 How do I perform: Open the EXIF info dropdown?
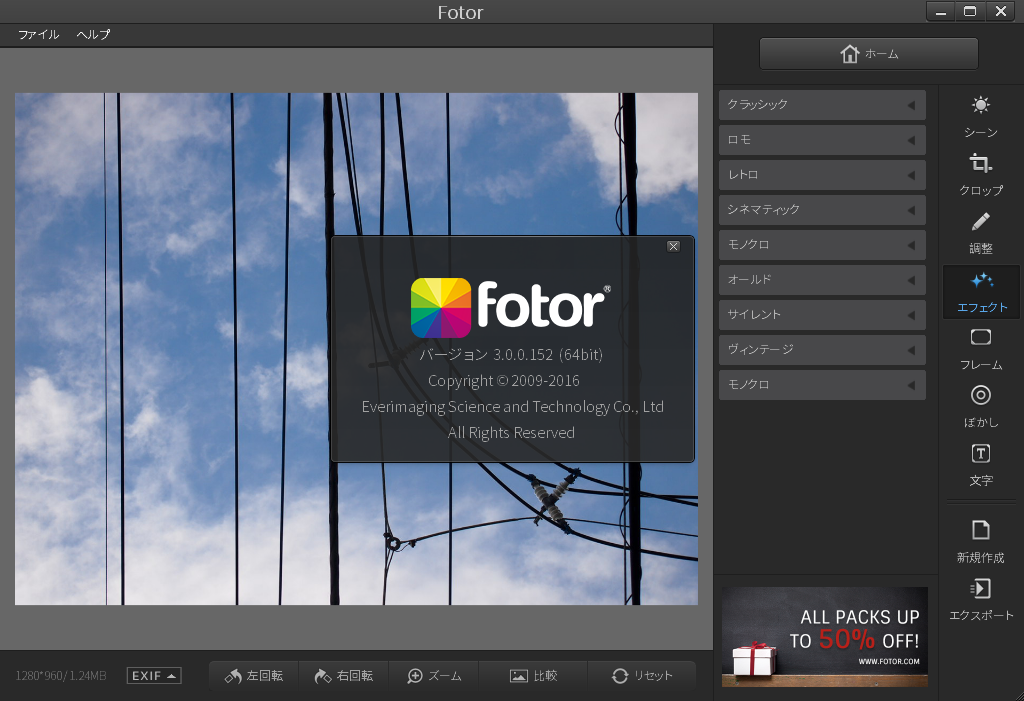click(x=152, y=675)
